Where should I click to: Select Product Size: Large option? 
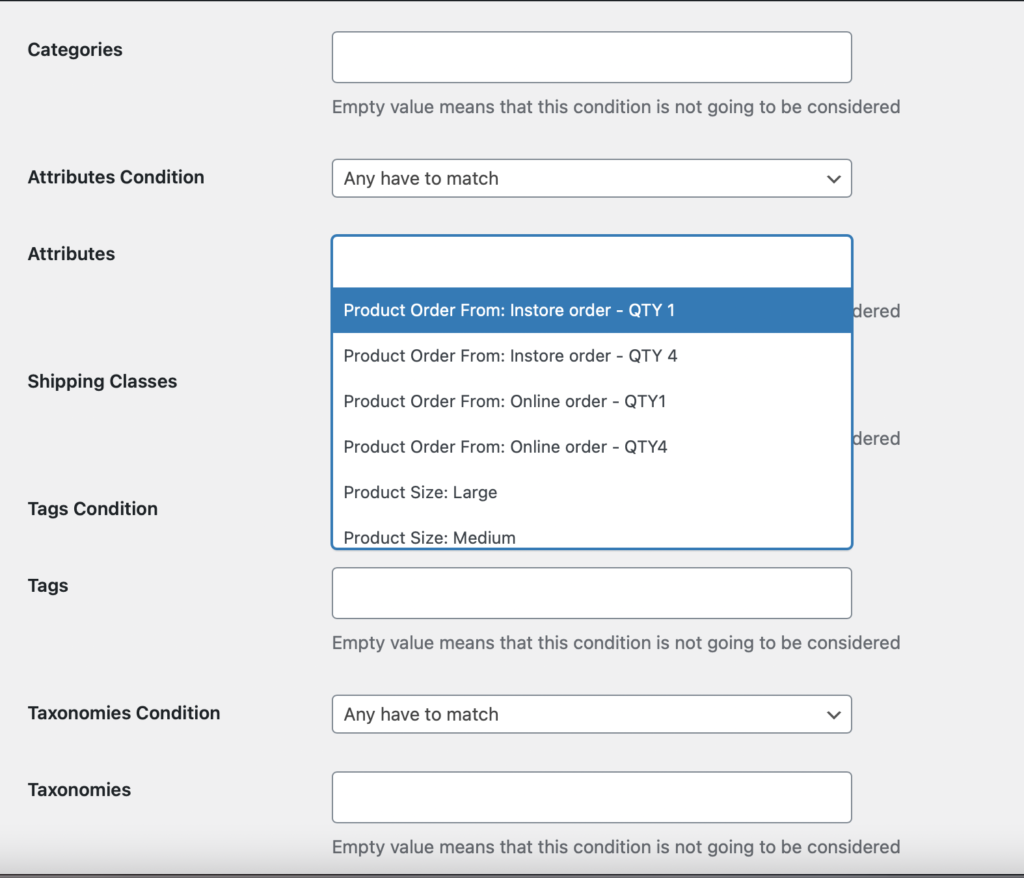pos(591,492)
